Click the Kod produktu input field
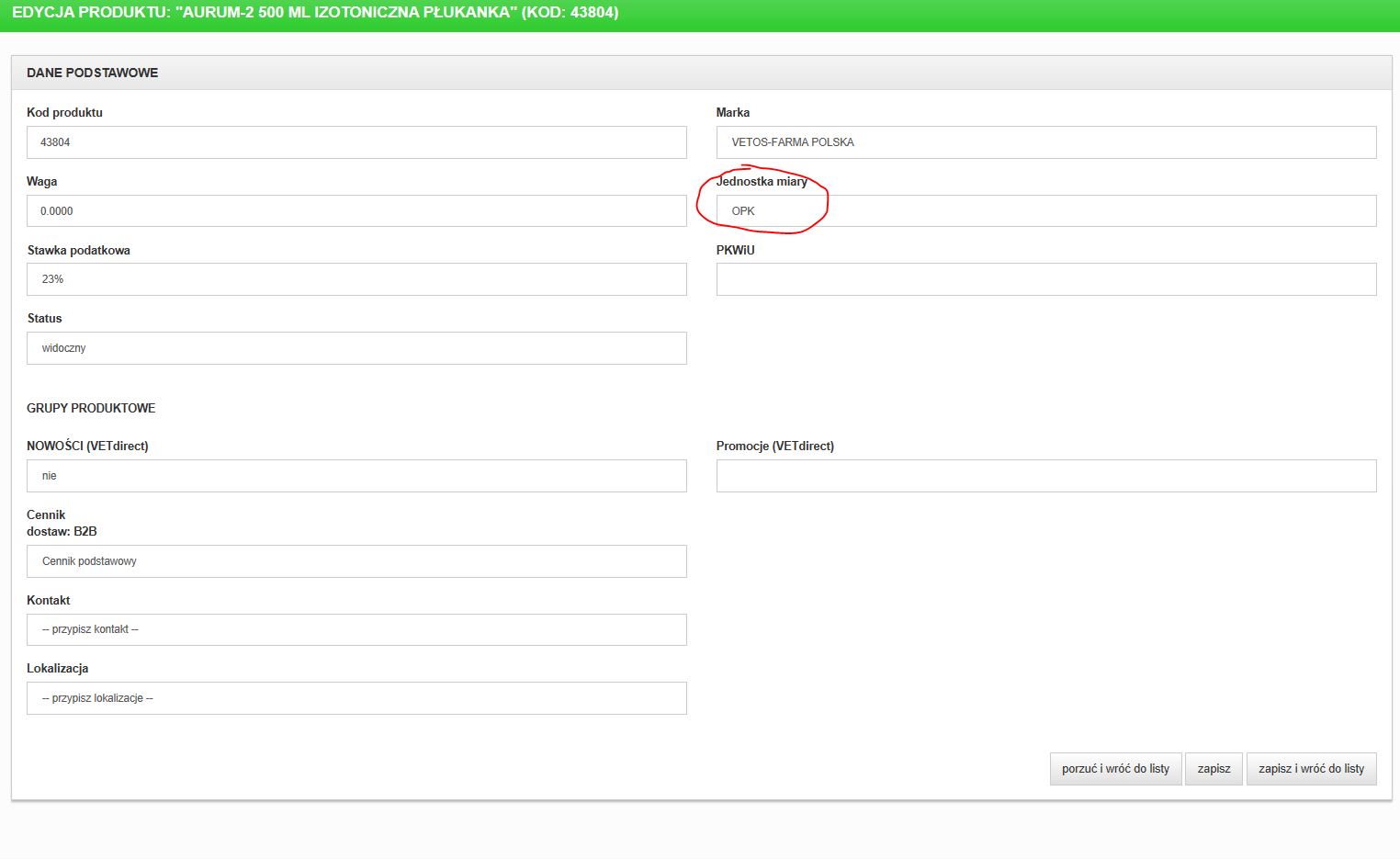Viewport: 1400px width, 859px height. tap(356, 142)
